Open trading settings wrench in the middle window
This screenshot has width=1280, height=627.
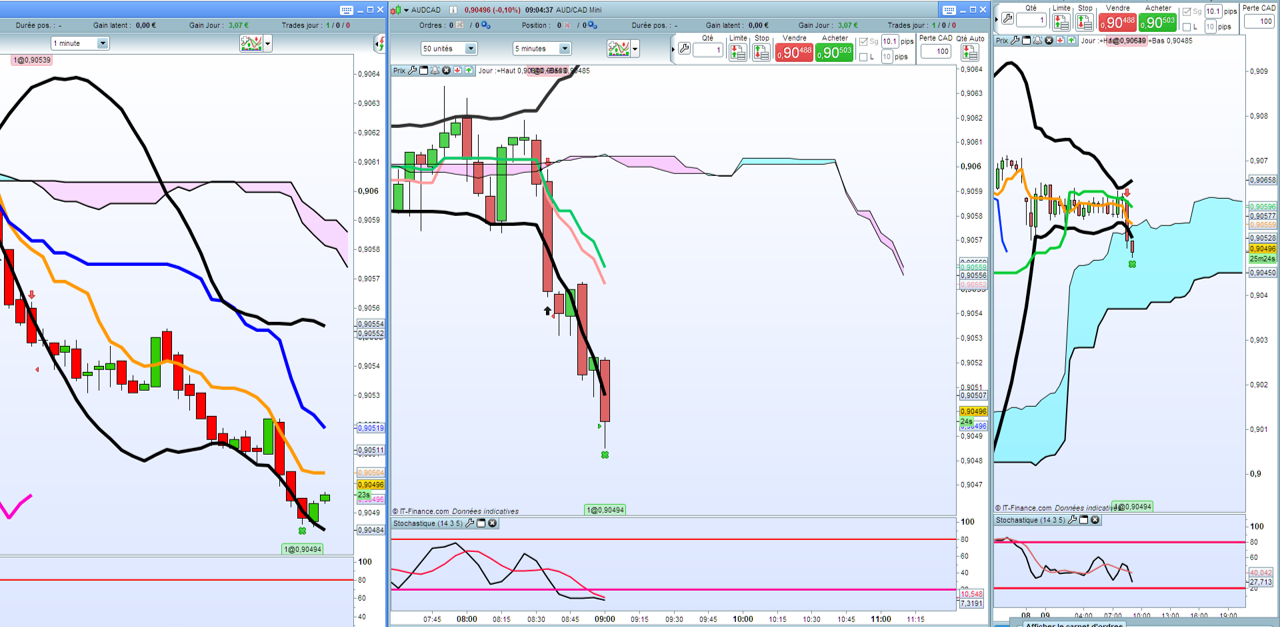[x=685, y=49]
